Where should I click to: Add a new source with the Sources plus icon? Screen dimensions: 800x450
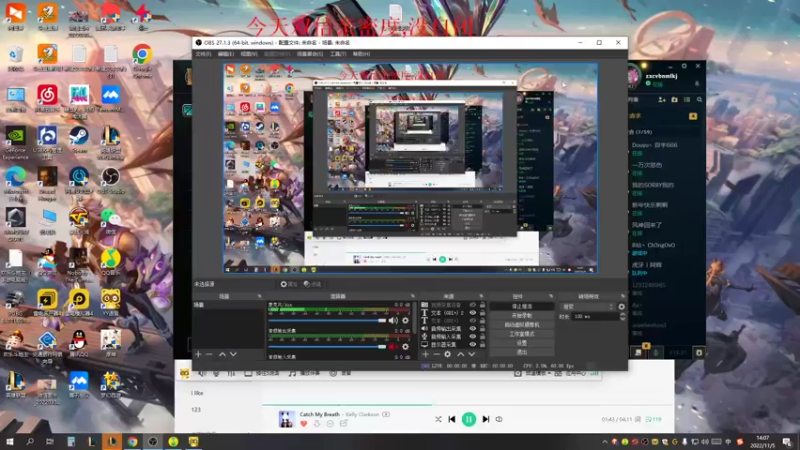tap(426, 354)
